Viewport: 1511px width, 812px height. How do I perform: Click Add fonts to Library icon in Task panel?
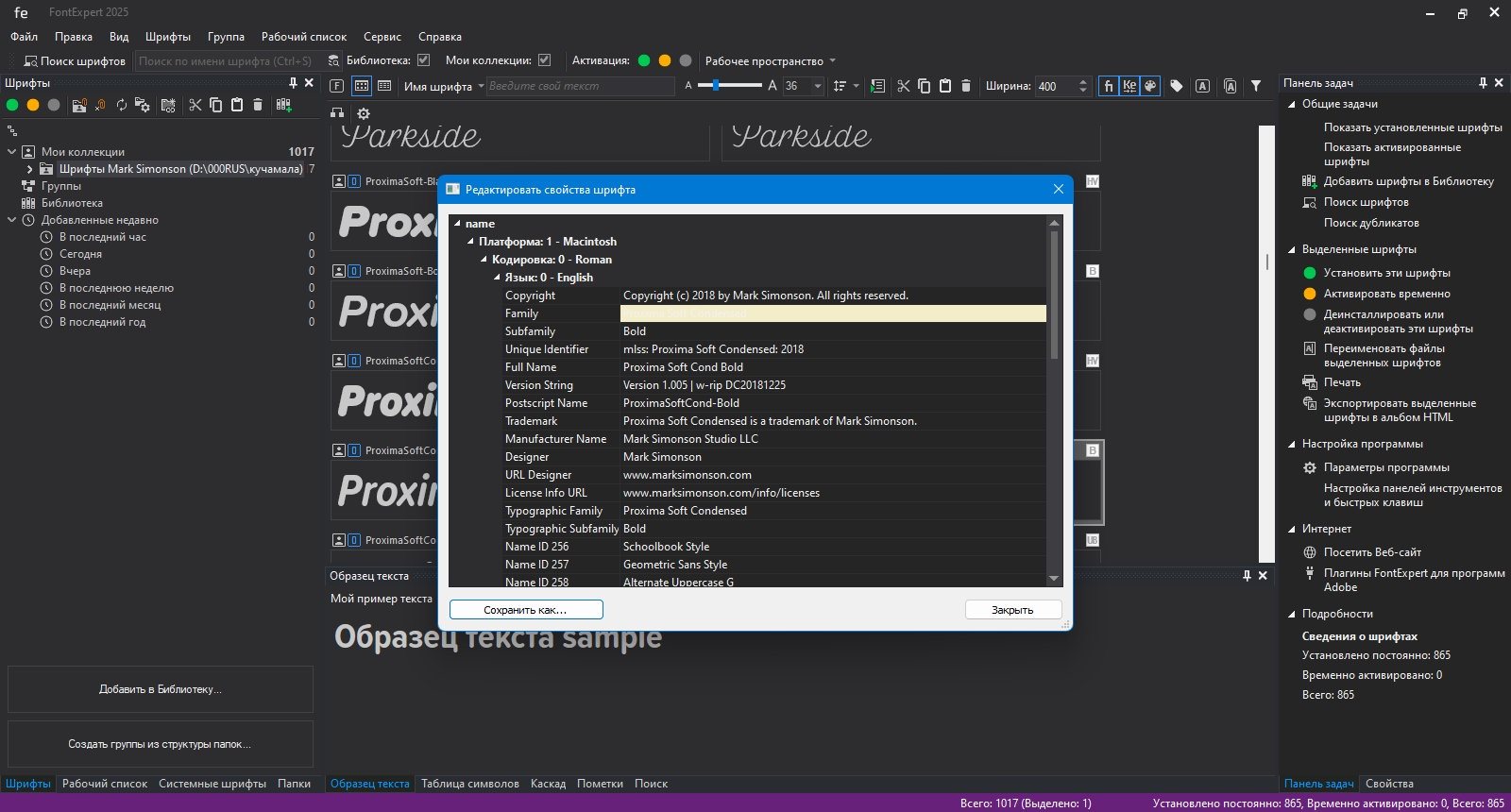point(1309,181)
